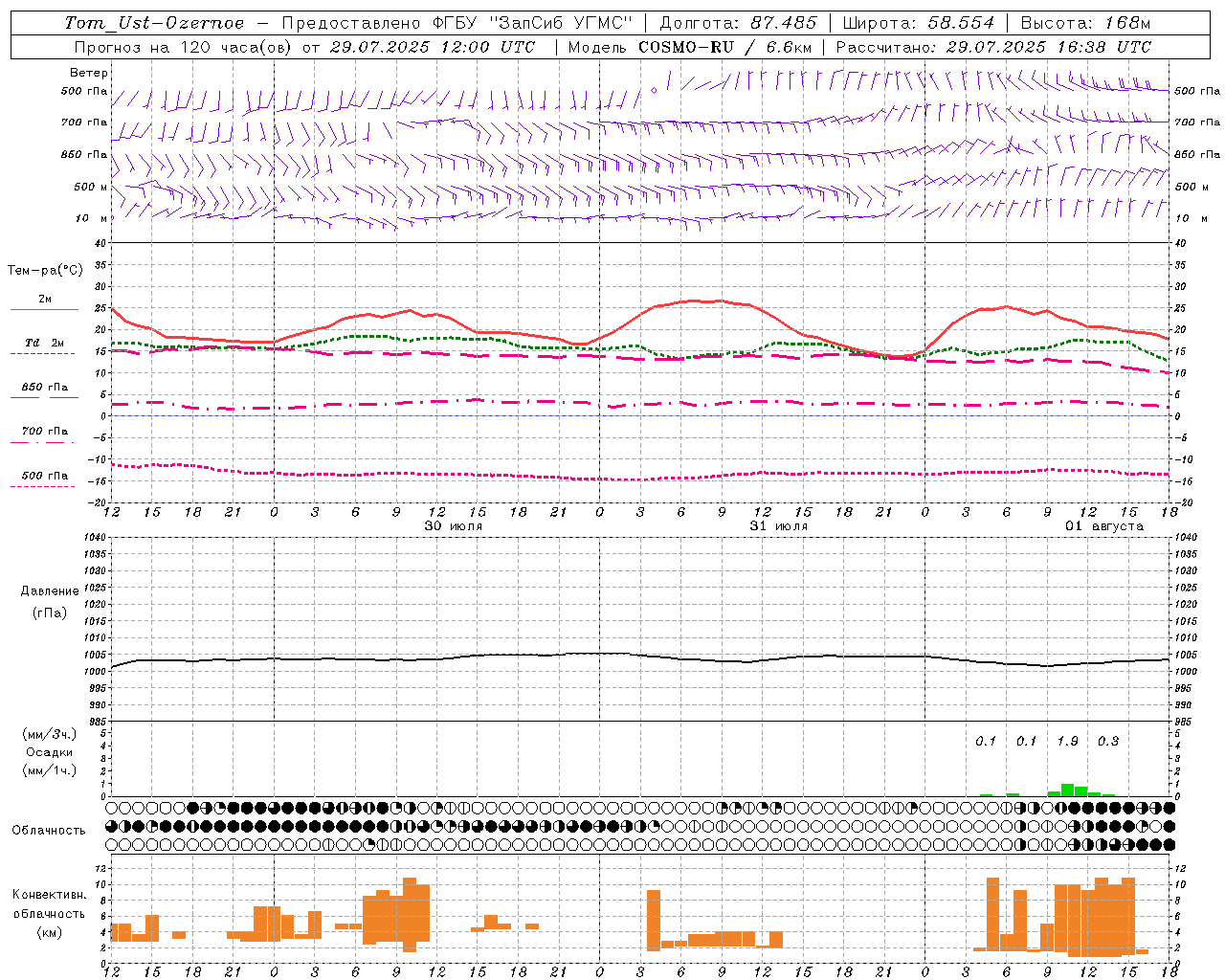Click the elevation value "Высота: 168м"

click(1085, 23)
